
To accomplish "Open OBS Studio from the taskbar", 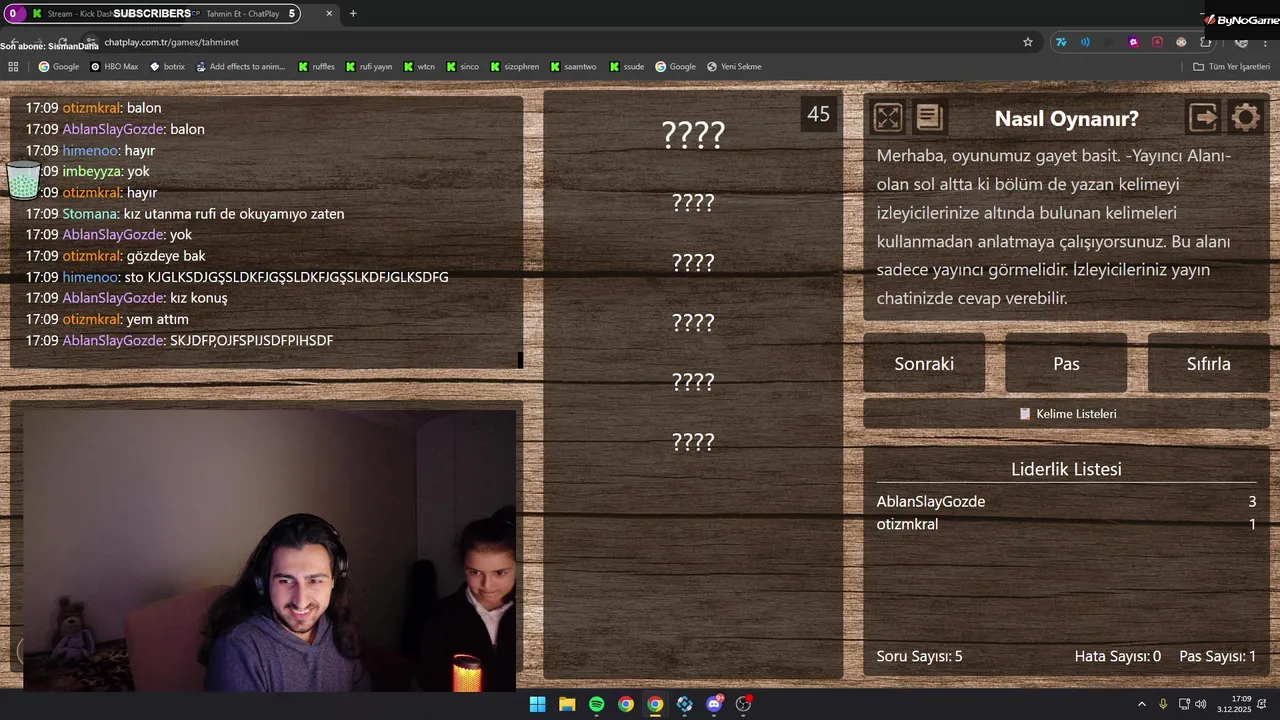I will coord(743,704).
